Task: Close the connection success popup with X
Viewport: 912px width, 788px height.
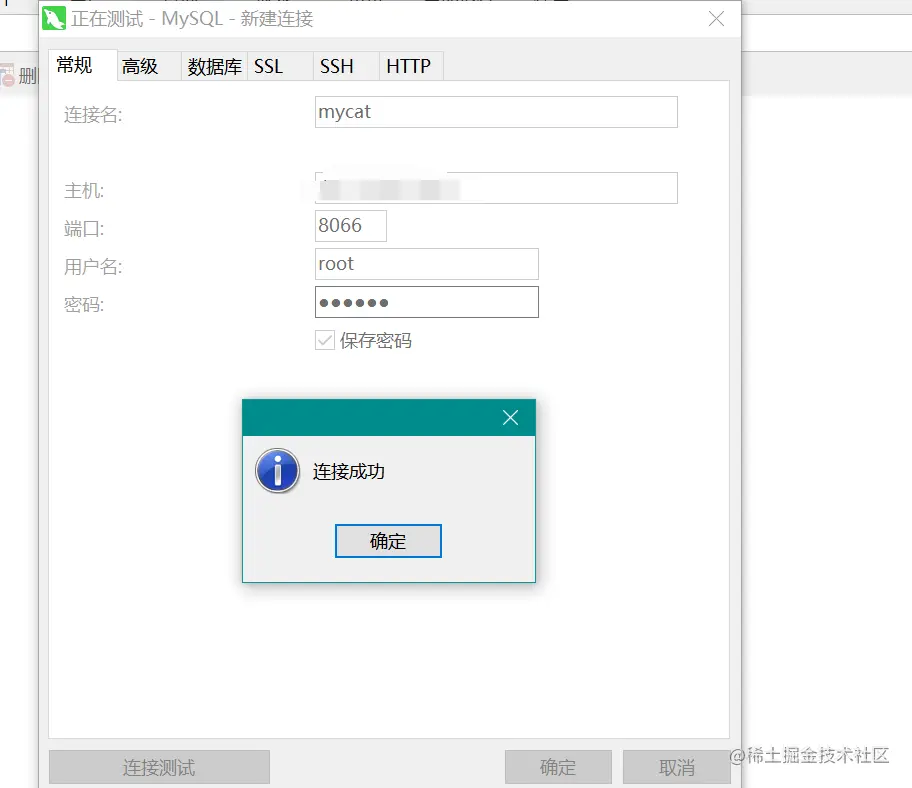Action: [510, 418]
